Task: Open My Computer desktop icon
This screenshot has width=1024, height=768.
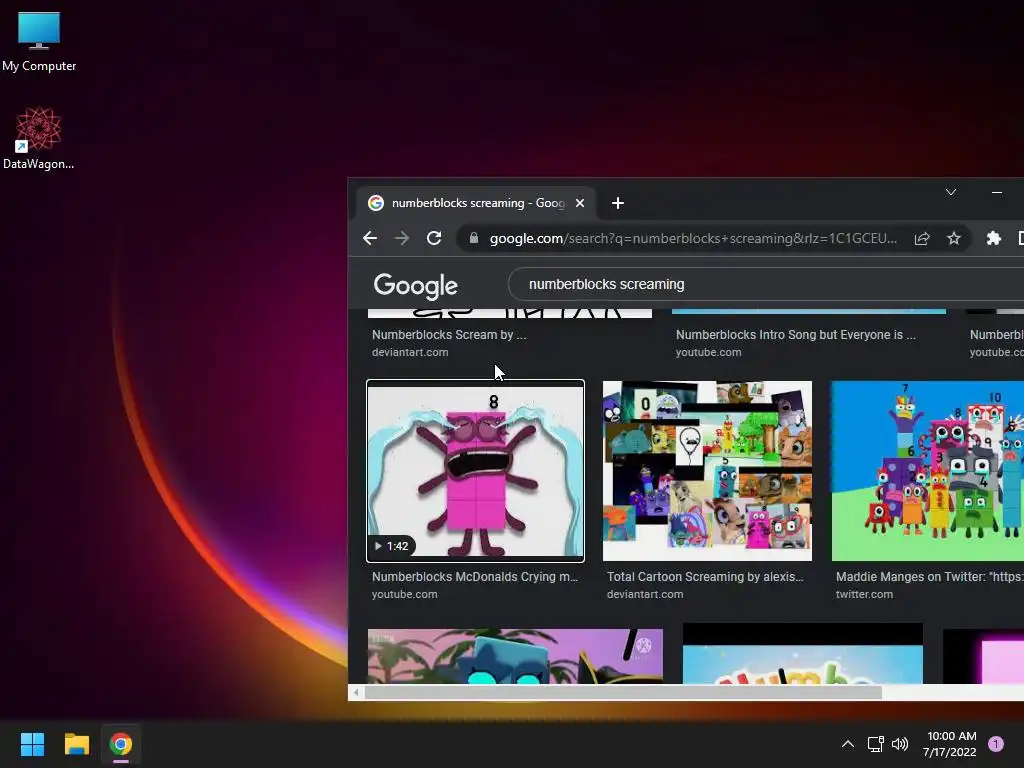Action: [39, 40]
